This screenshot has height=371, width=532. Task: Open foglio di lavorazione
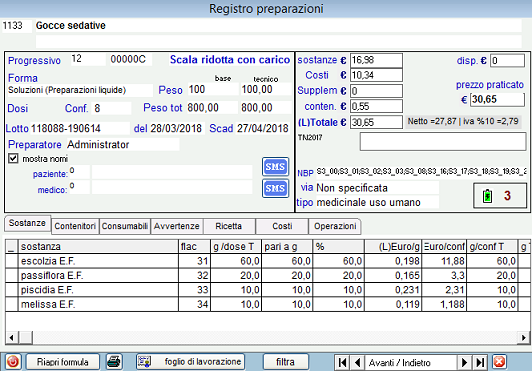point(190,362)
